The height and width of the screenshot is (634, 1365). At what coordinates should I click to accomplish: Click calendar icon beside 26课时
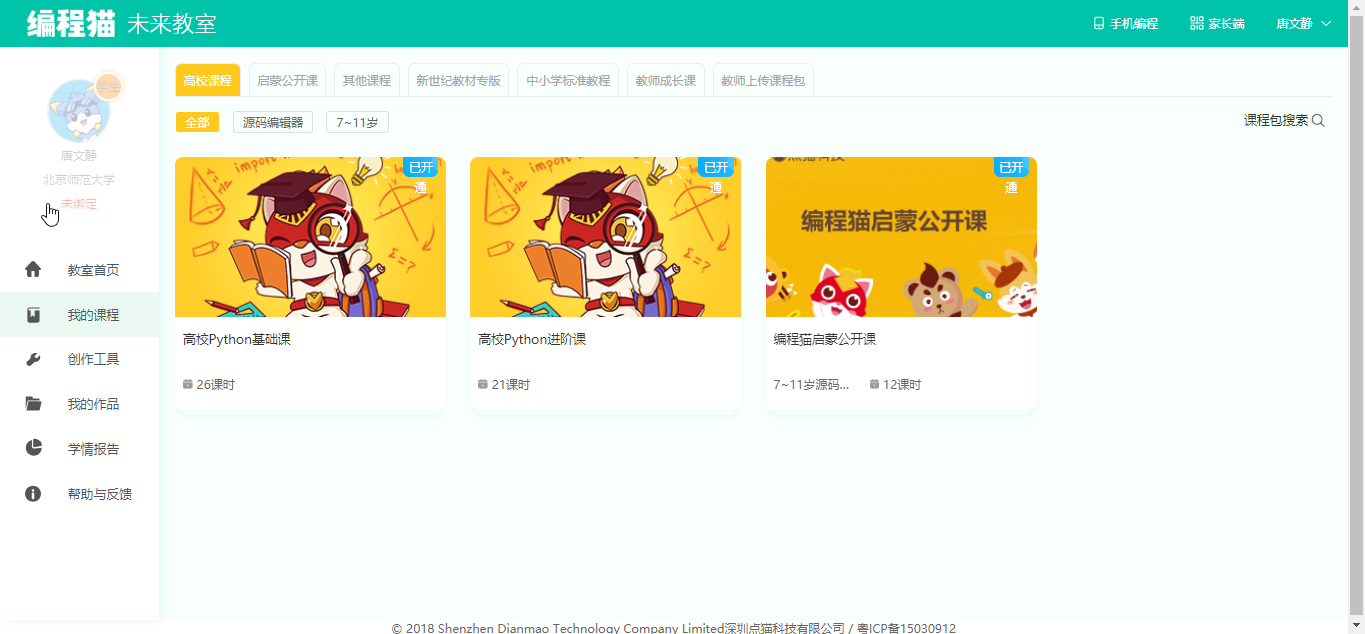(188, 384)
